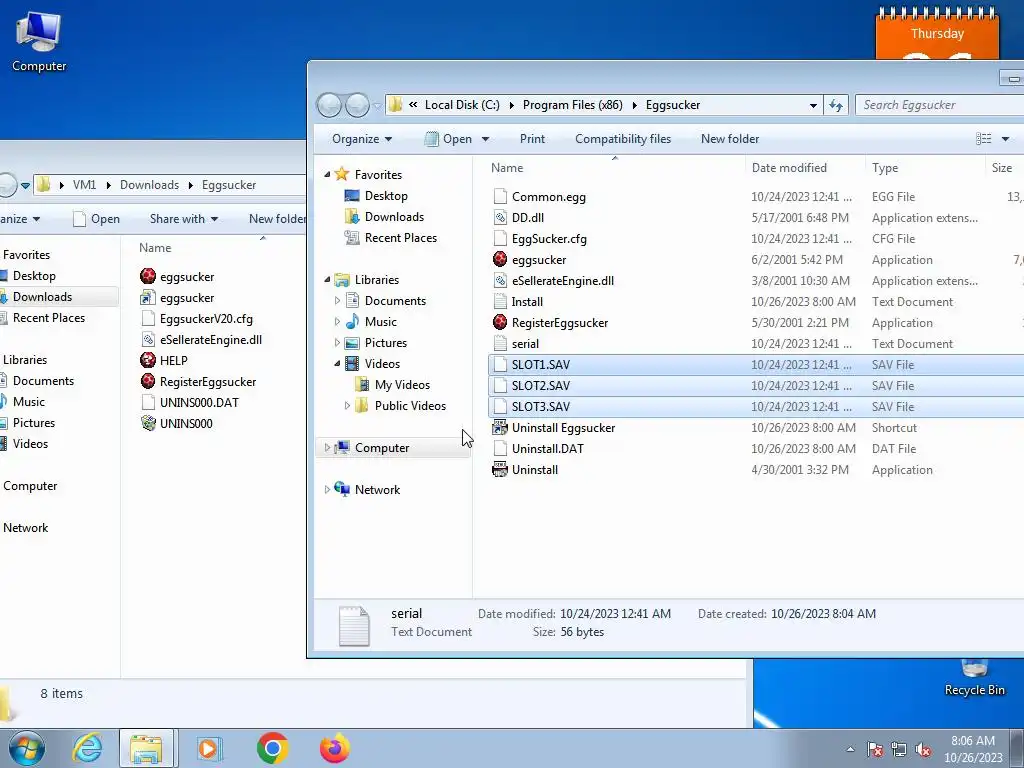Select Program Files (x86) in the breadcrumb

573,105
